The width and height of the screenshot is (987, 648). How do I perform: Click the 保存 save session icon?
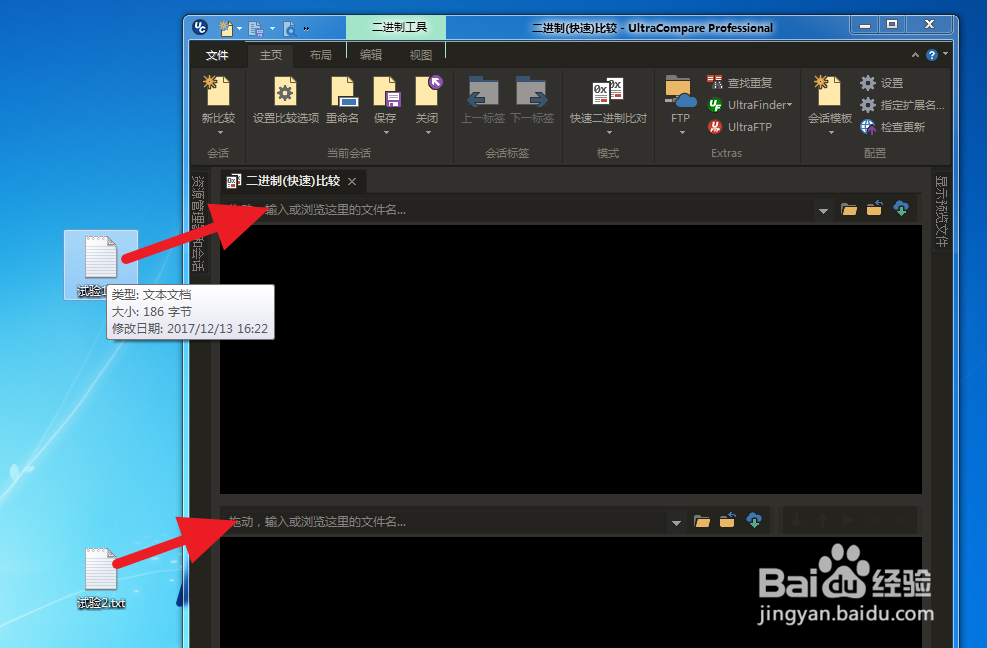click(385, 92)
